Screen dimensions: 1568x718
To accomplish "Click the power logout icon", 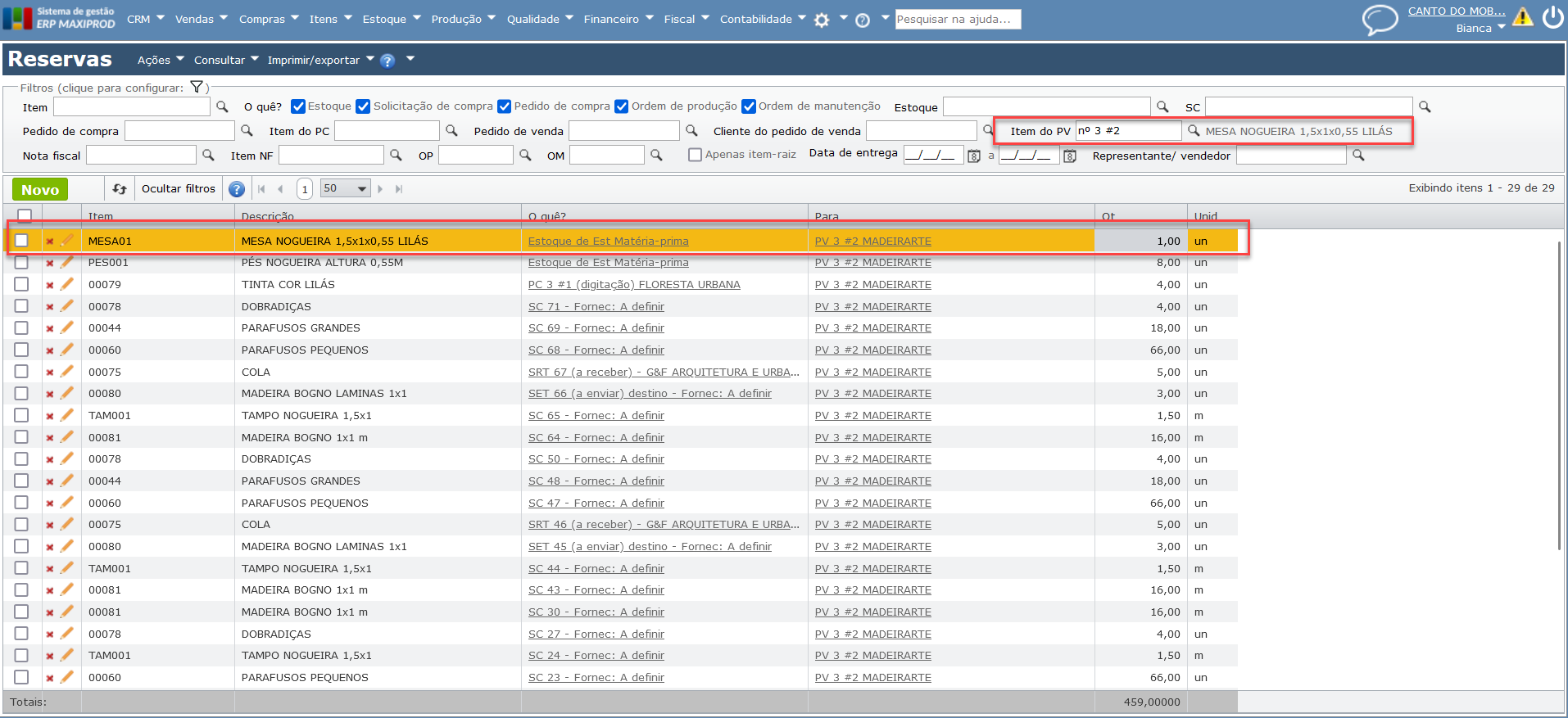I will (1552, 17).
